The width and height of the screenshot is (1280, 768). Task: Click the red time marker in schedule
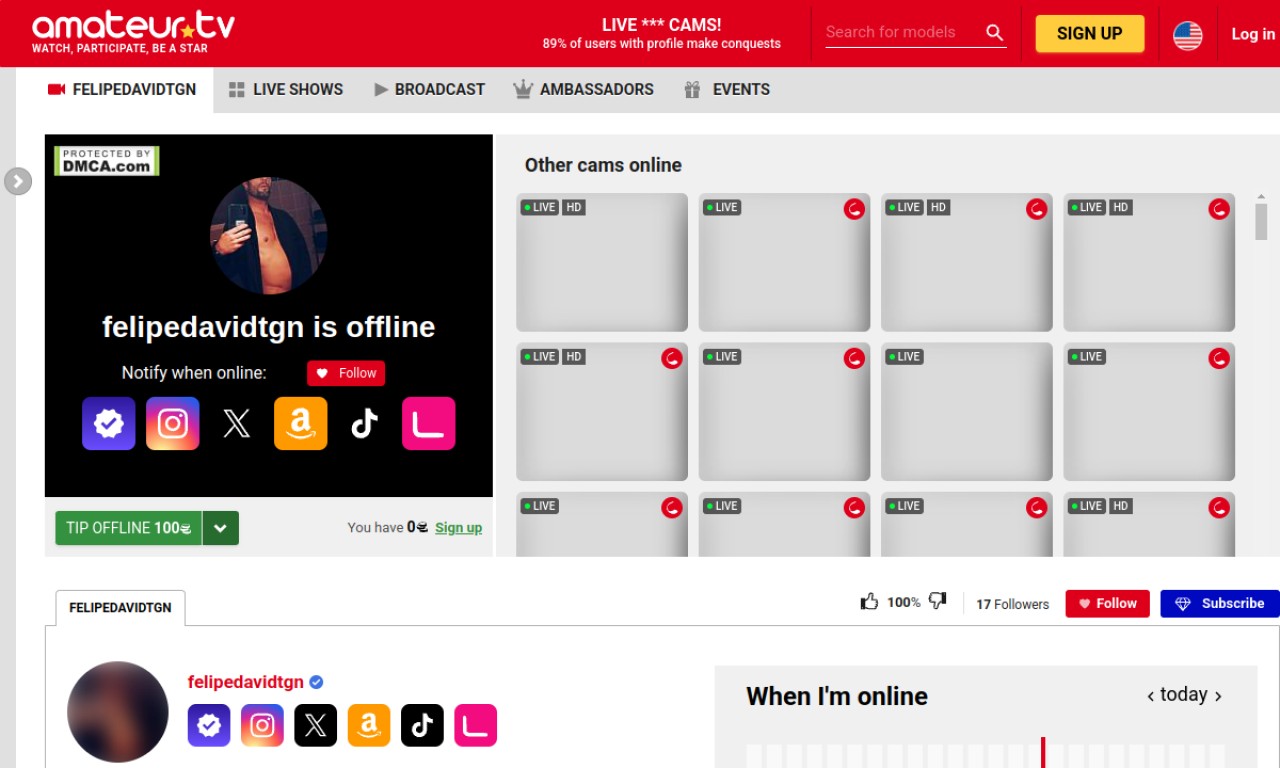[1043, 752]
